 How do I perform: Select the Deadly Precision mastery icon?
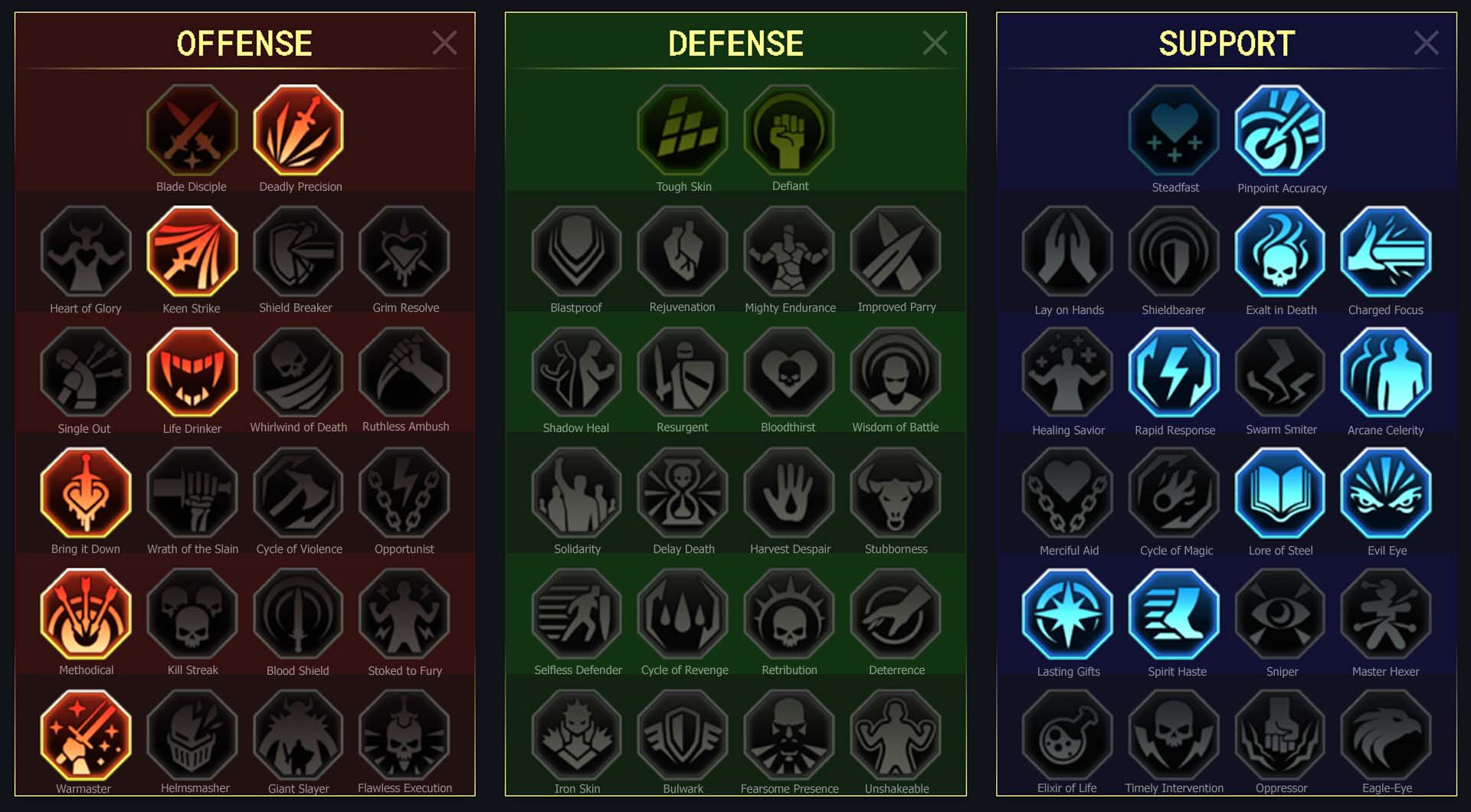coord(298,130)
